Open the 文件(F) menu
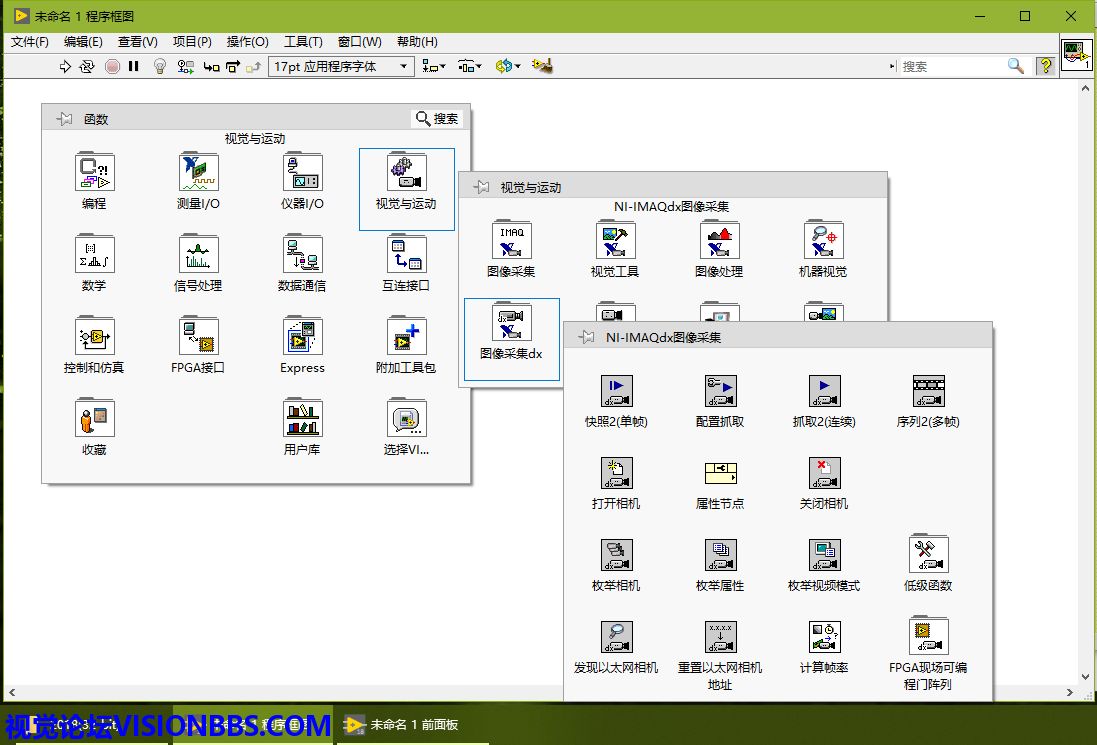This screenshot has width=1097, height=745. click(29, 42)
